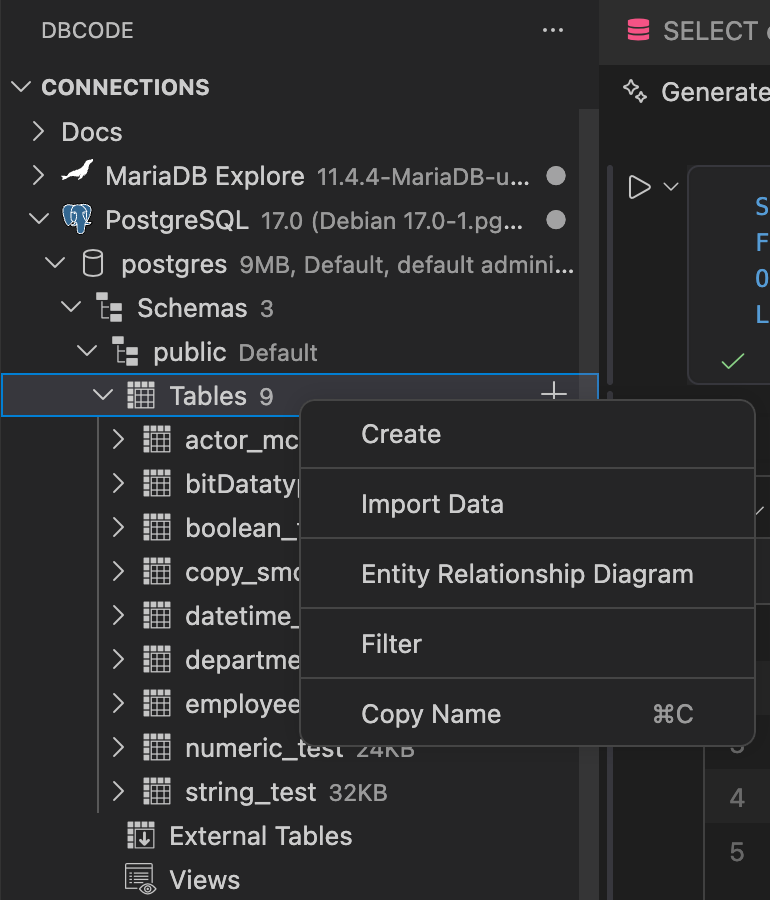
Task: Click the public schema icon
Action: coord(125,351)
